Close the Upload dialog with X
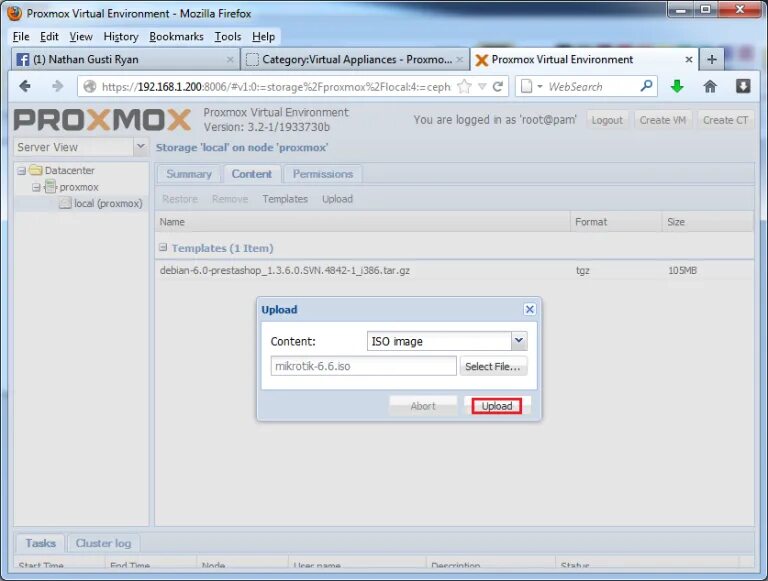The image size is (768, 581). [529, 309]
